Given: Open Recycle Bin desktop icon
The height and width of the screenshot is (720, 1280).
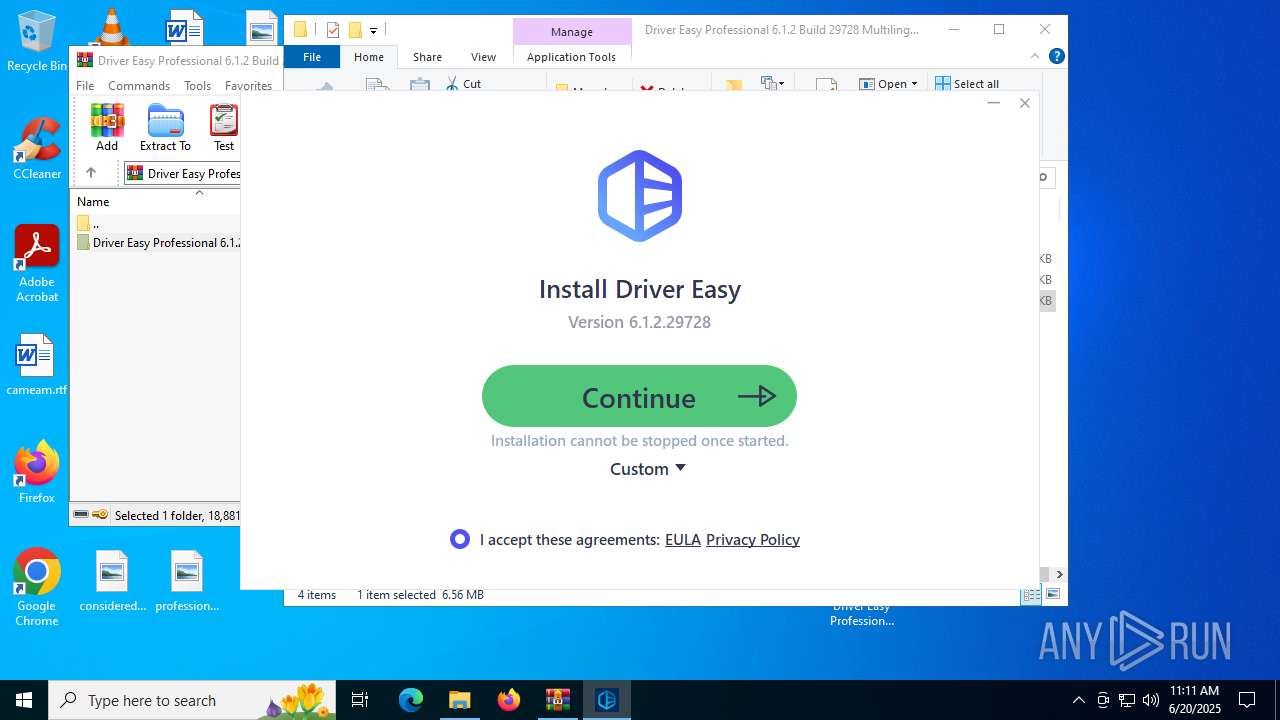Looking at the screenshot, I should [37, 42].
